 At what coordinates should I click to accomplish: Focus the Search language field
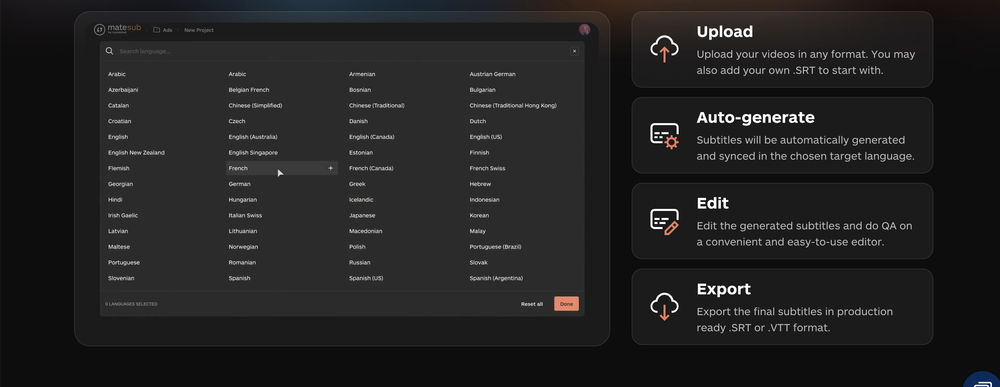(x=341, y=51)
